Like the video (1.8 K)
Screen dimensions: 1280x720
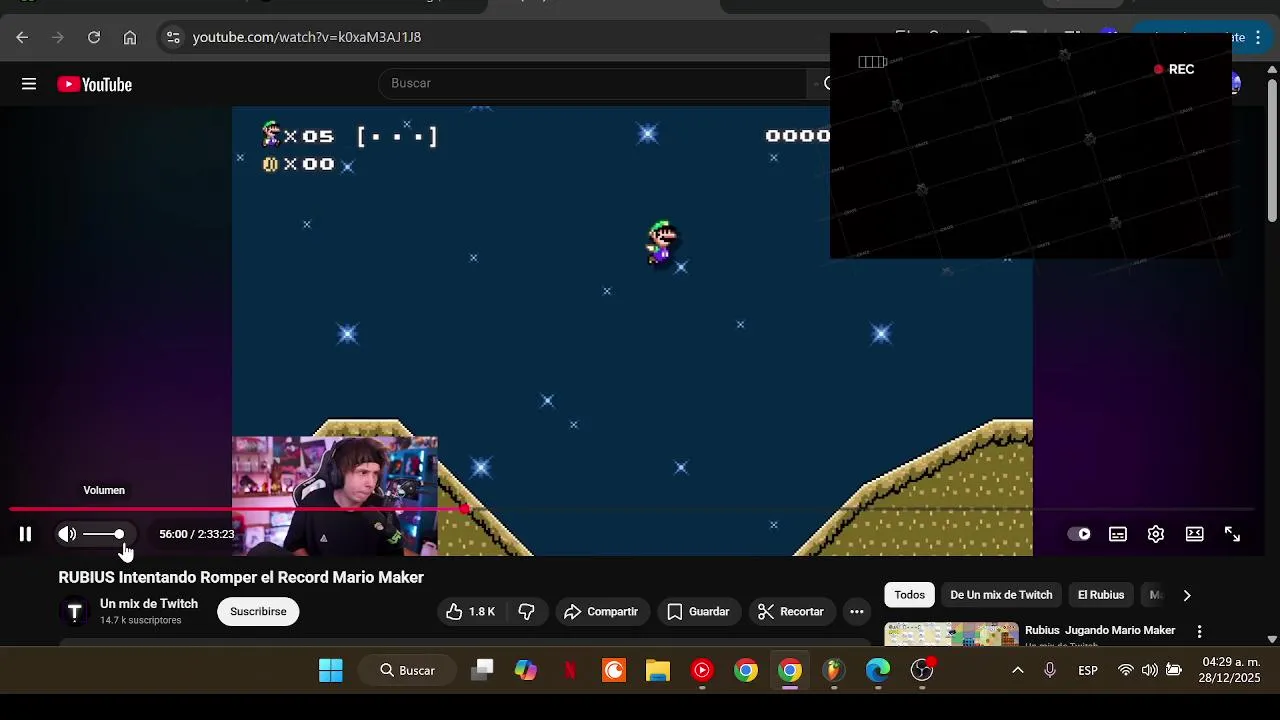471,611
